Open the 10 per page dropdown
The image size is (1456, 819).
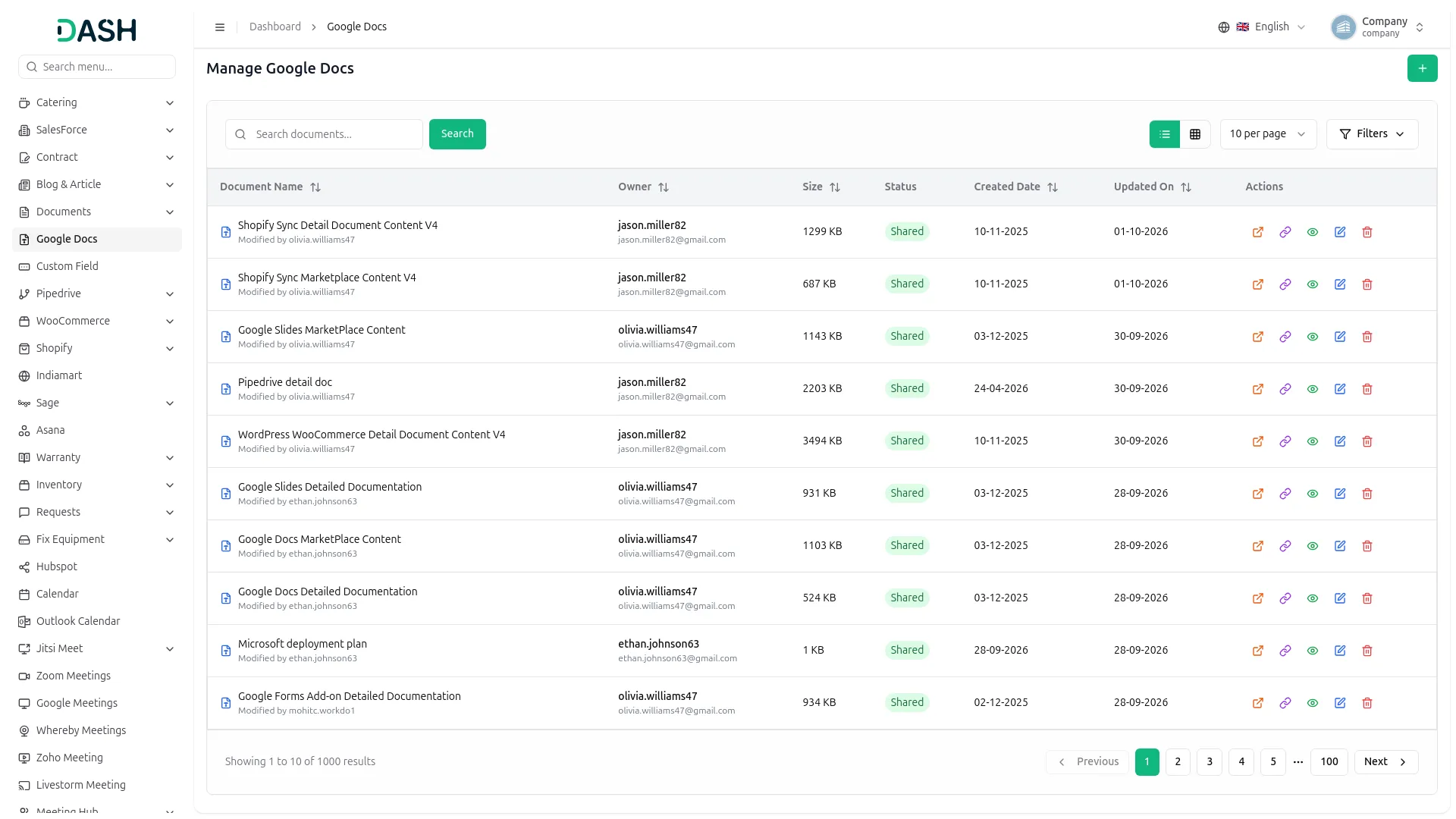point(1268,134)
